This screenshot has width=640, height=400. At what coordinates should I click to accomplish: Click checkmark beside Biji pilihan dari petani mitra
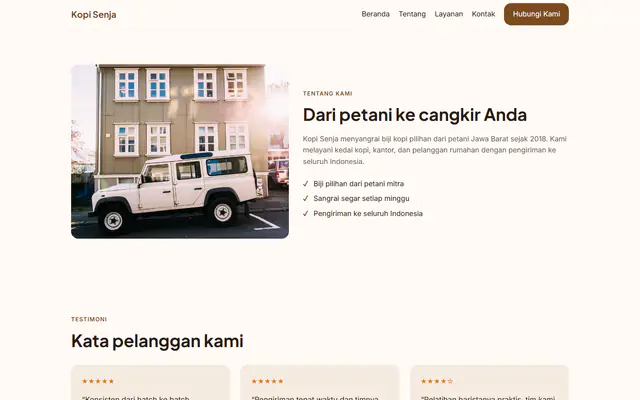(305, 184)
